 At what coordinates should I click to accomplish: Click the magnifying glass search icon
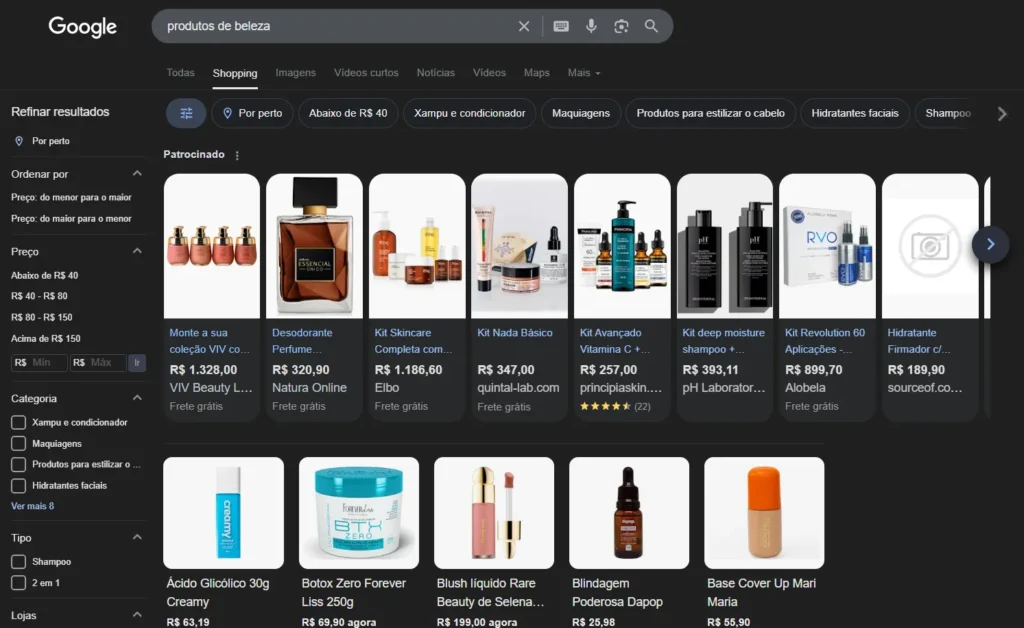click(651, 26)
